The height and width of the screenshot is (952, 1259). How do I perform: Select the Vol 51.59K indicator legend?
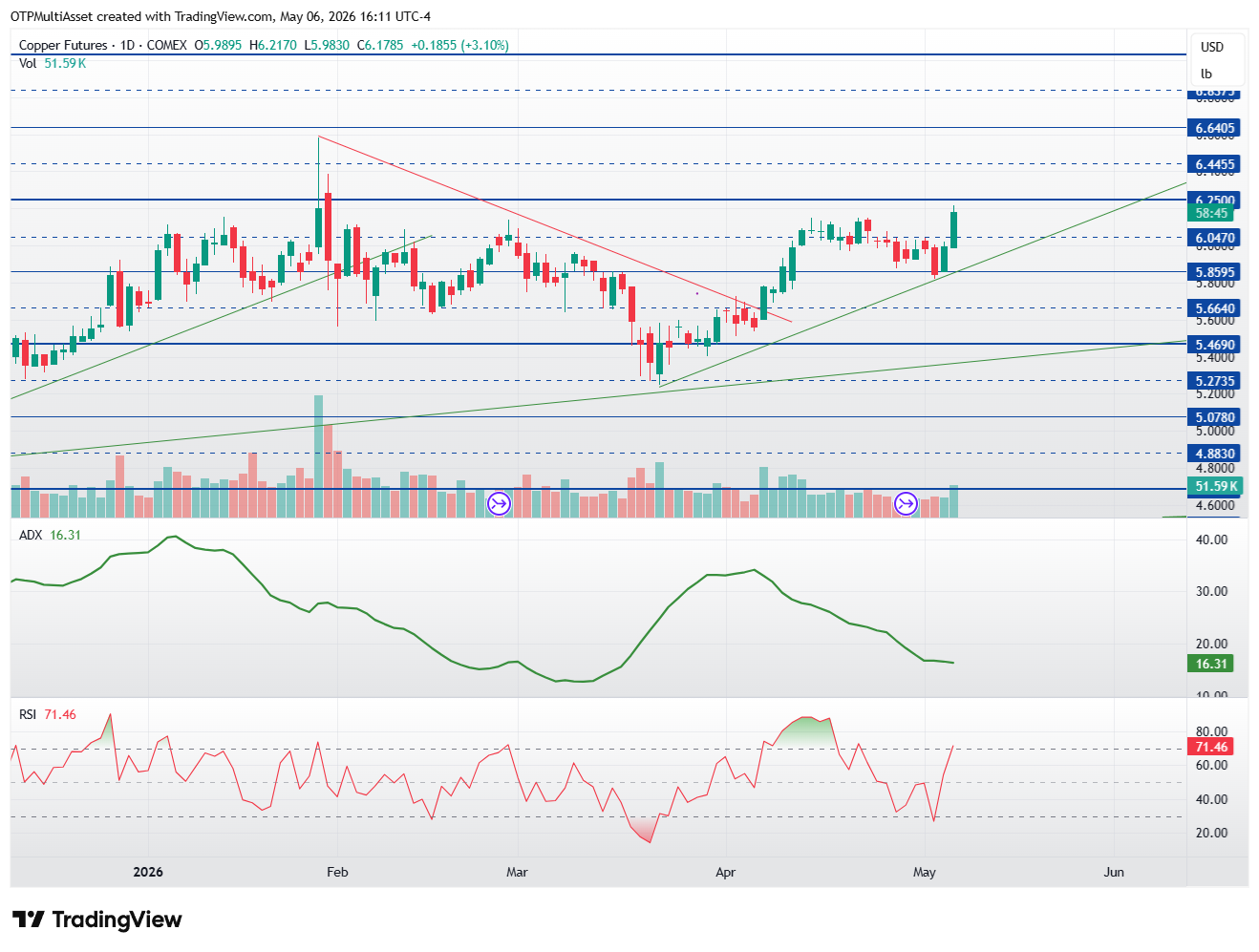click(x=53, y=63)
